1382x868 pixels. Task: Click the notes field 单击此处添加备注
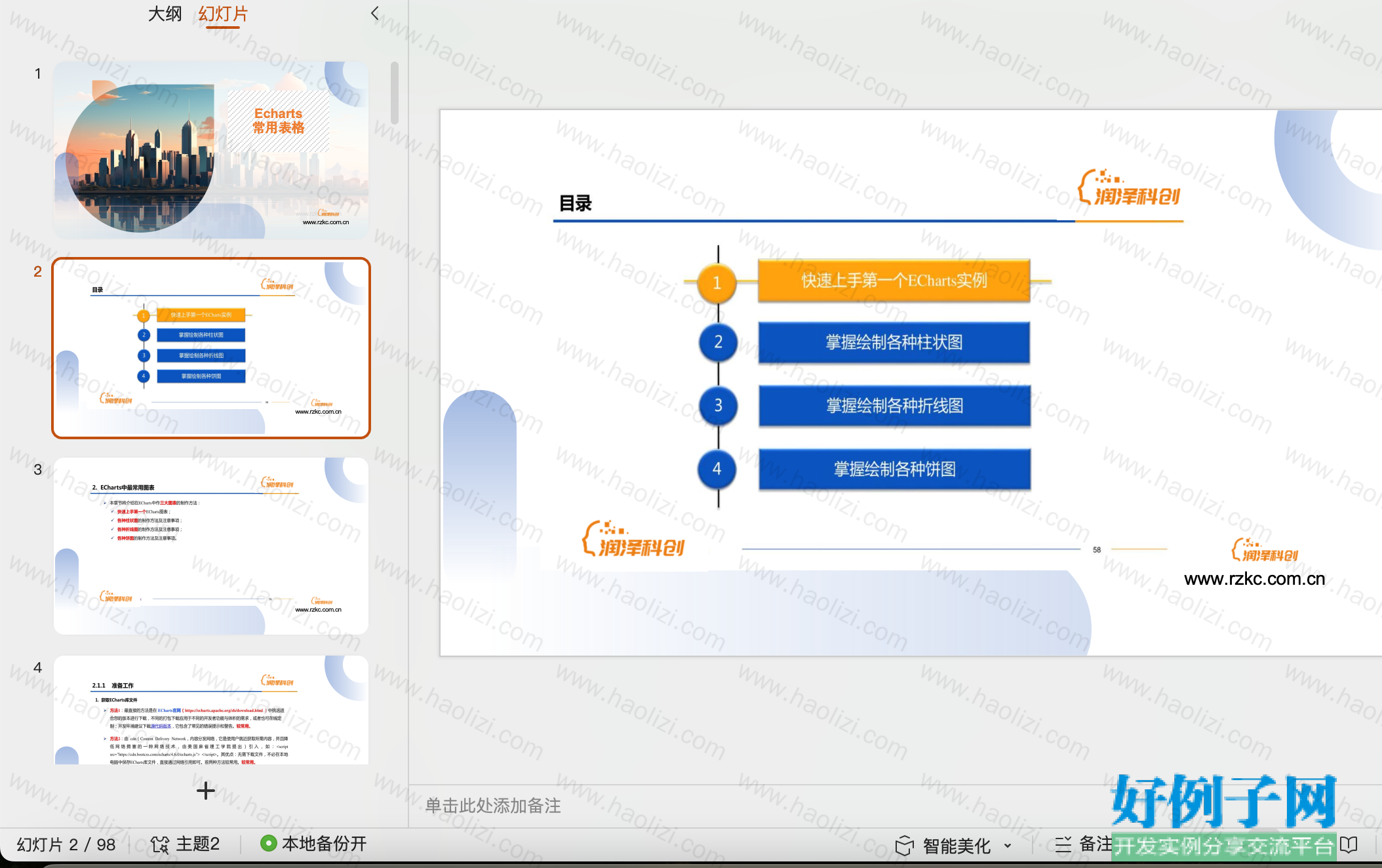tap(493, 806)
